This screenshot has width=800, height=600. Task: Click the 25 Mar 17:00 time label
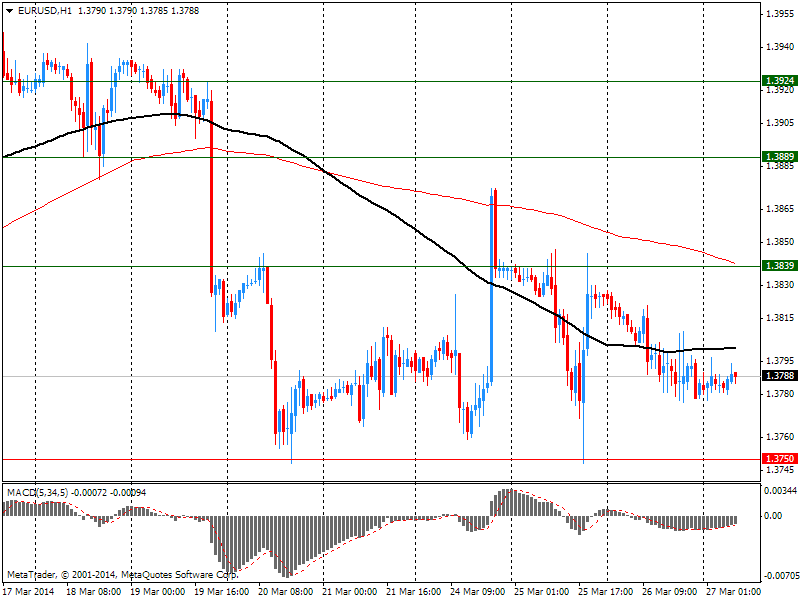coord(606,592)
